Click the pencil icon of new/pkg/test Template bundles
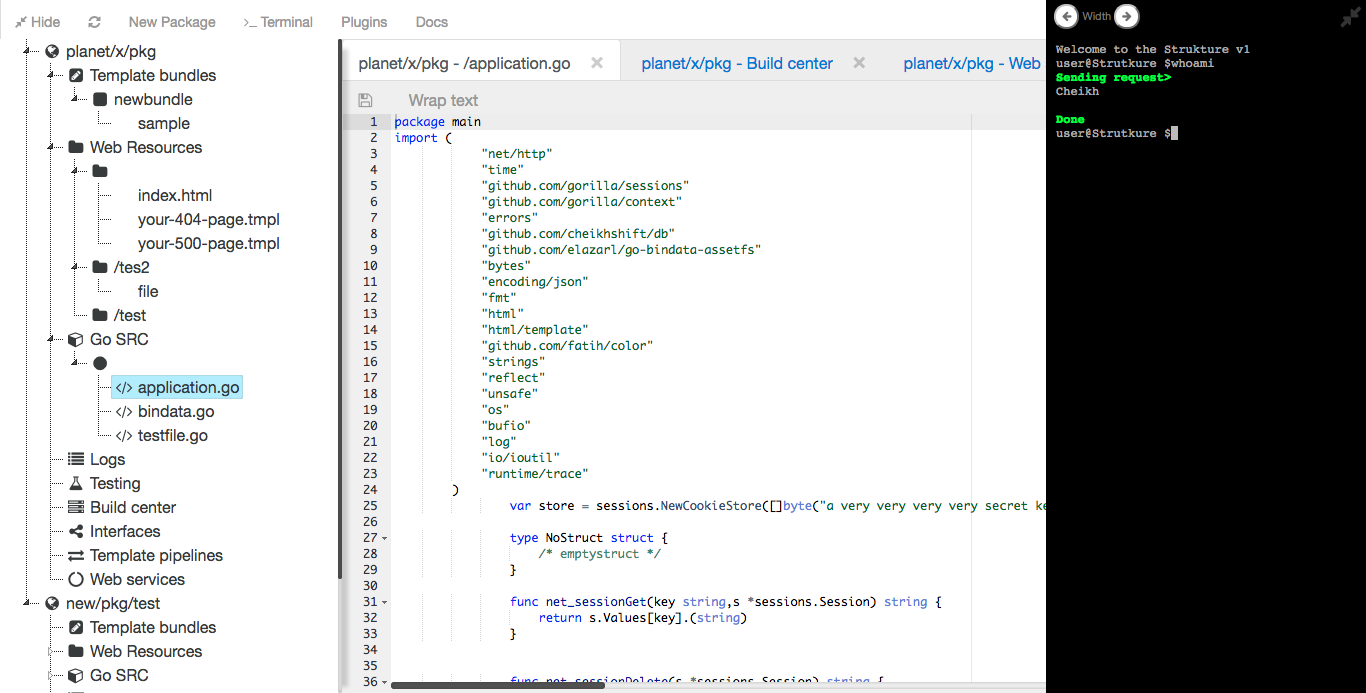Image resolution: width=1366 pixels, height=693 pixels. pos(76,628)
